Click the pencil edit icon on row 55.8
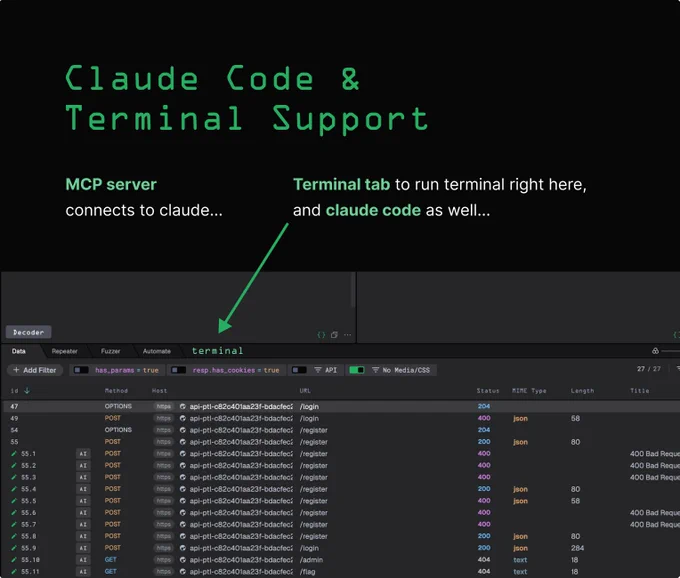The height and width of the screenshot is (578, 680). pyautogui.click(x=14, y=536)
